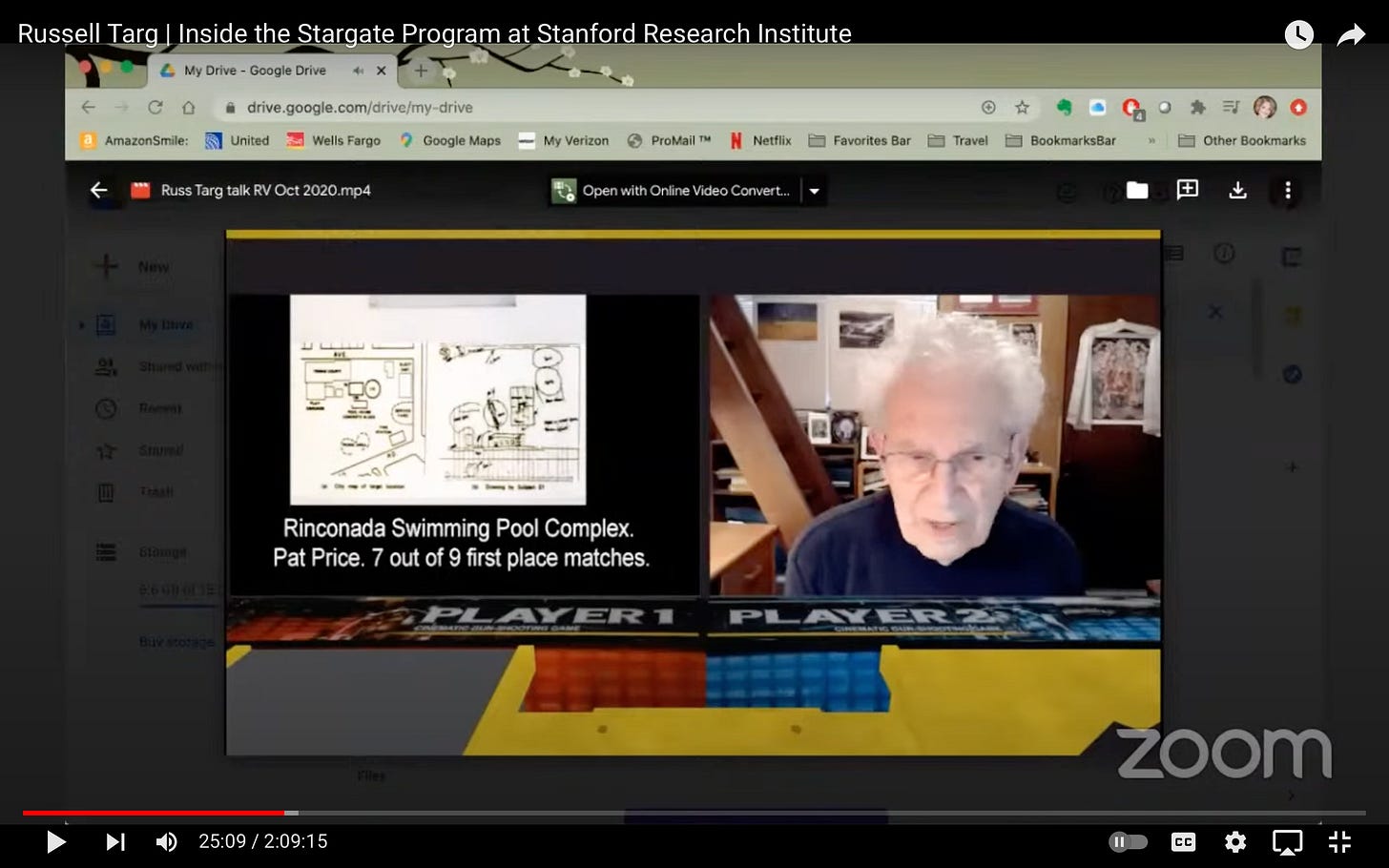Expand My Drive tree arrow

click(81, 325)
